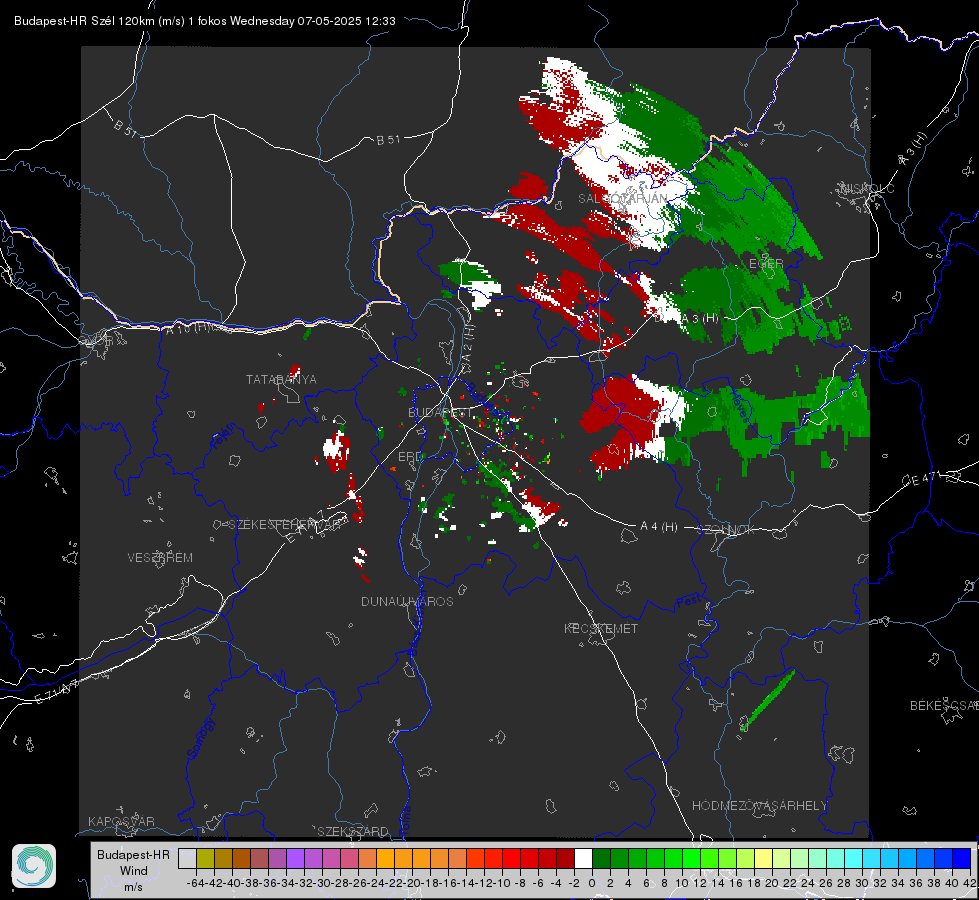Select the dark red swatch between -4 and -2
The height and width of the screenshot is (900, 979).
565,858
